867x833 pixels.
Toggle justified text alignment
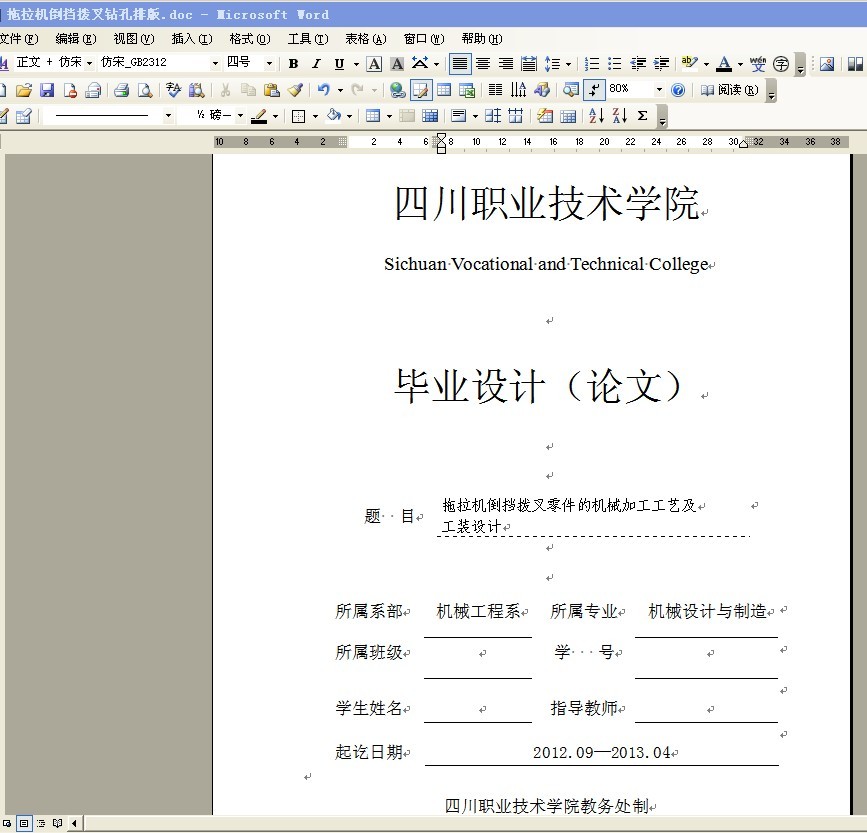pos(460,64)
